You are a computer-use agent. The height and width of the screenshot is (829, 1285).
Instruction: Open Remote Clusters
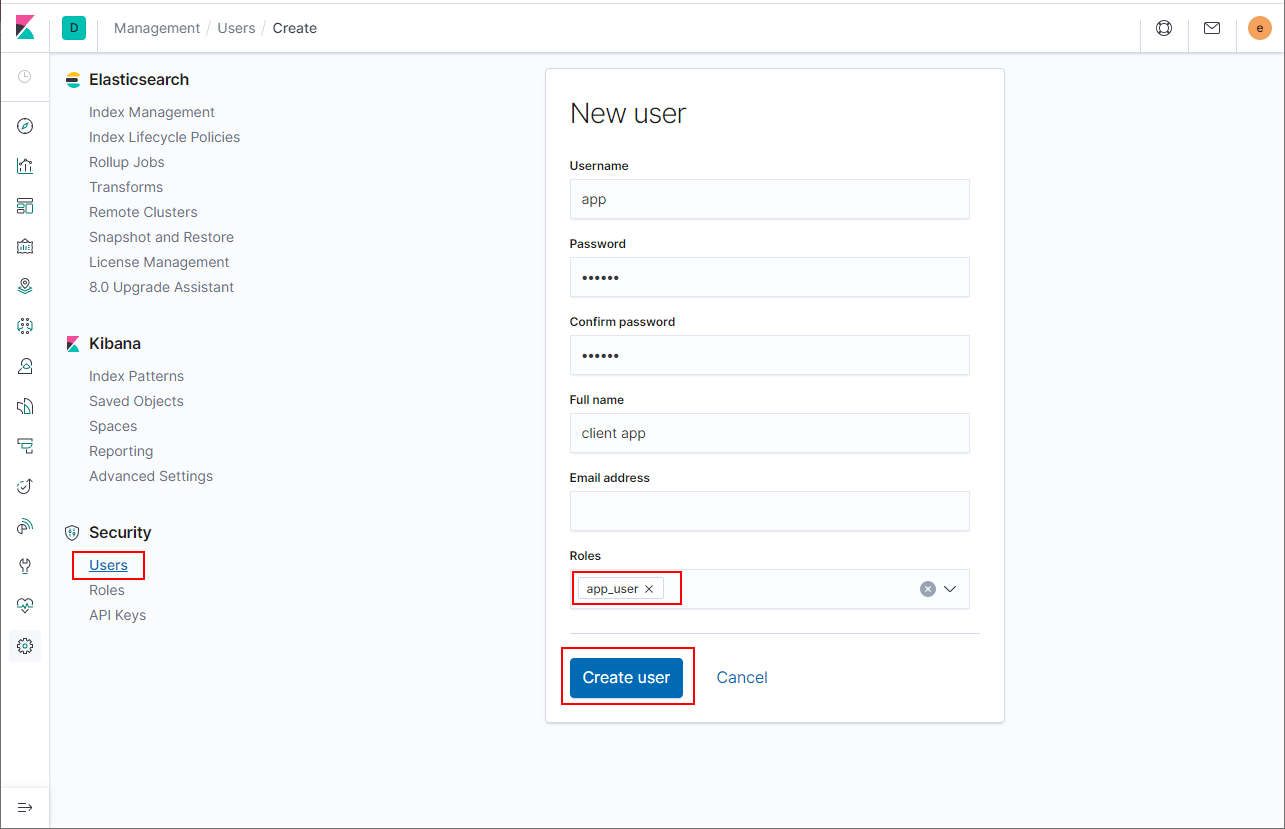click(x=143, y=212)
